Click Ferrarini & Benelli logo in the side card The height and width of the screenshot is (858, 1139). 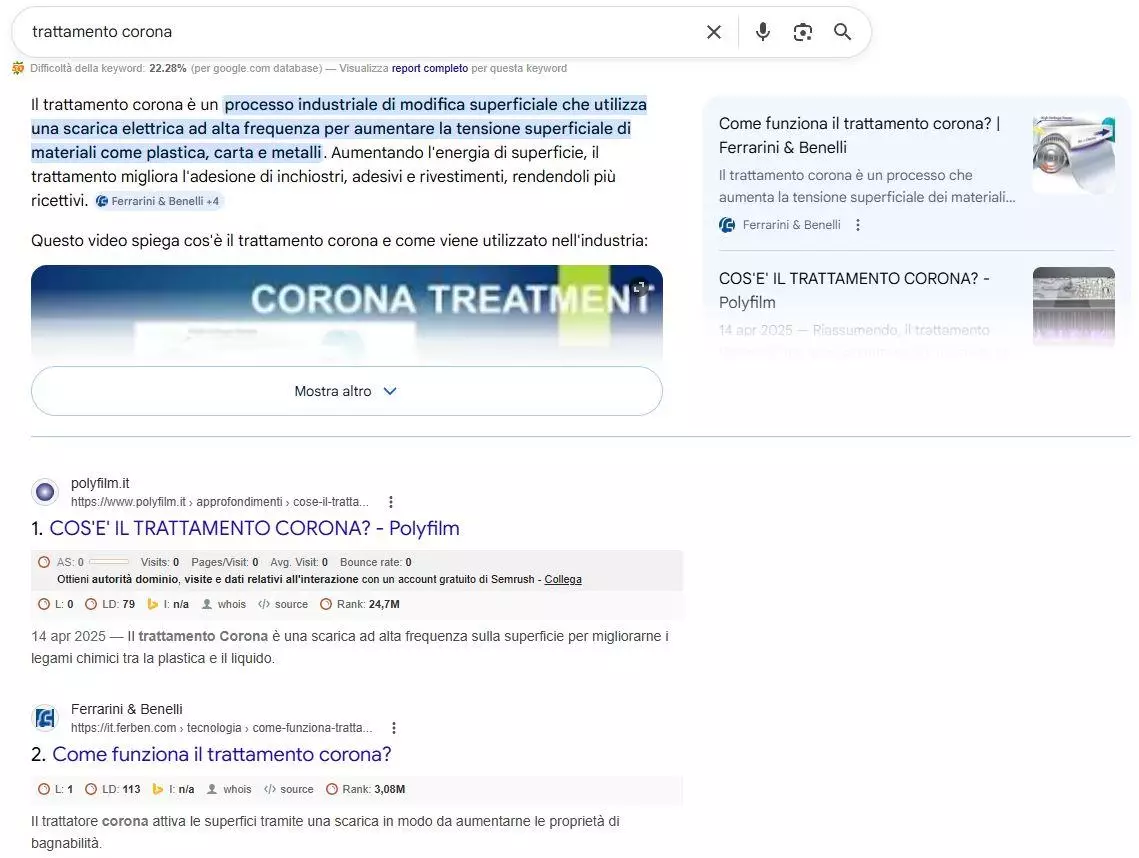coord(727,225)
